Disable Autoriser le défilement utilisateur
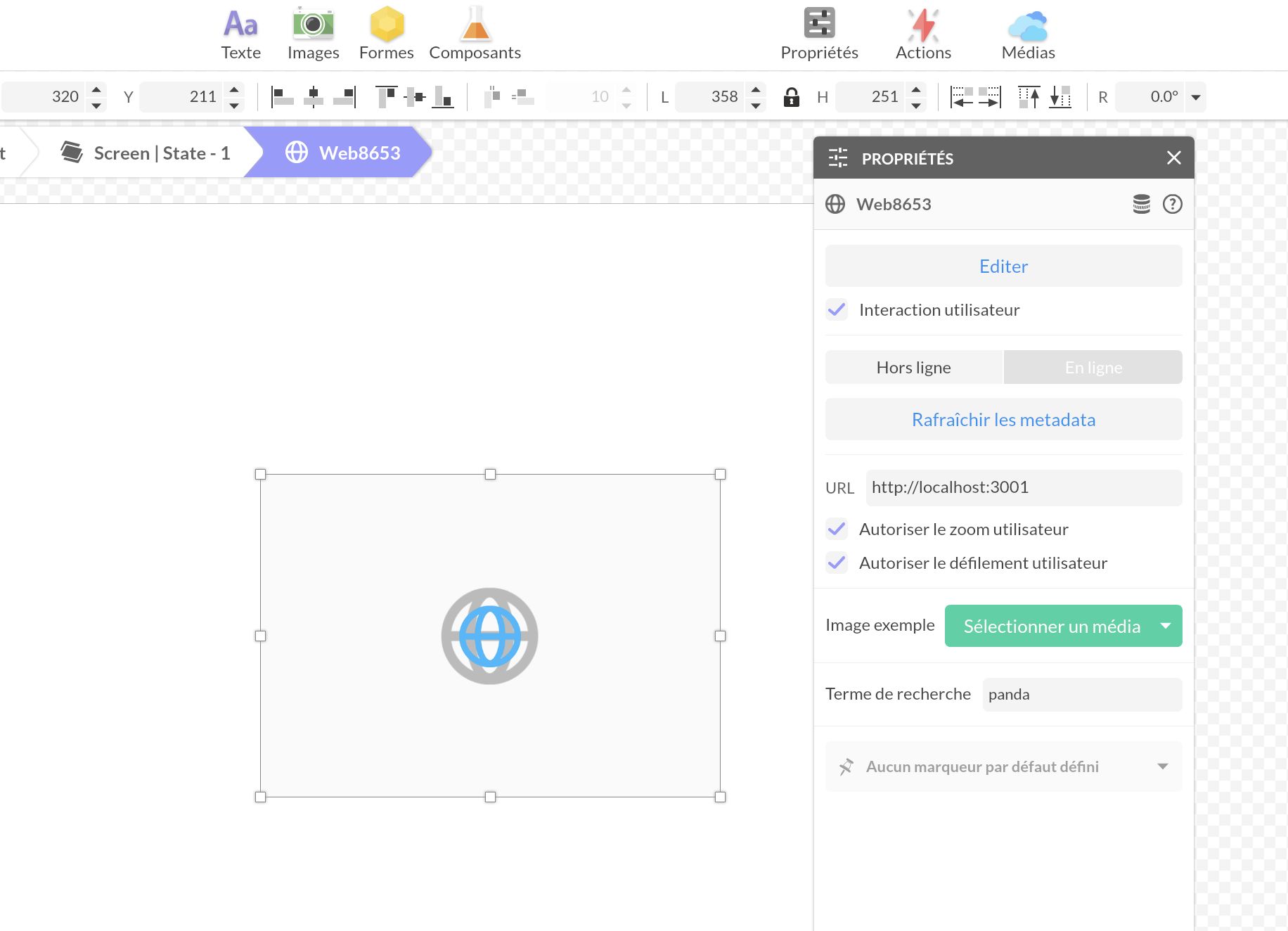Viewport: 1288px width, 931px height. pos(837,563)
